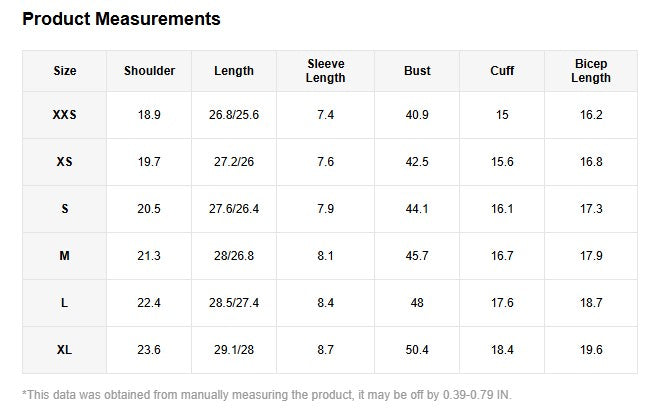Select the Bust column header

417,71
